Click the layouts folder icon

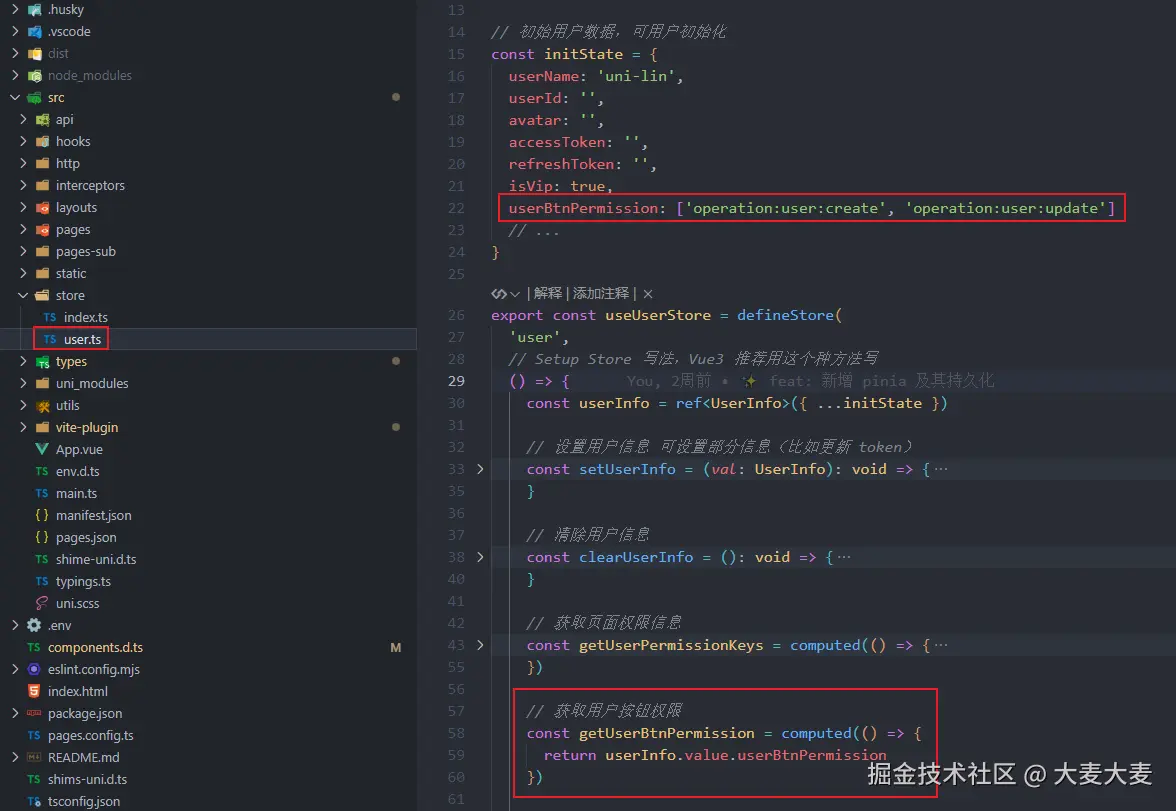pyautogui.click(x=43, y=207)
